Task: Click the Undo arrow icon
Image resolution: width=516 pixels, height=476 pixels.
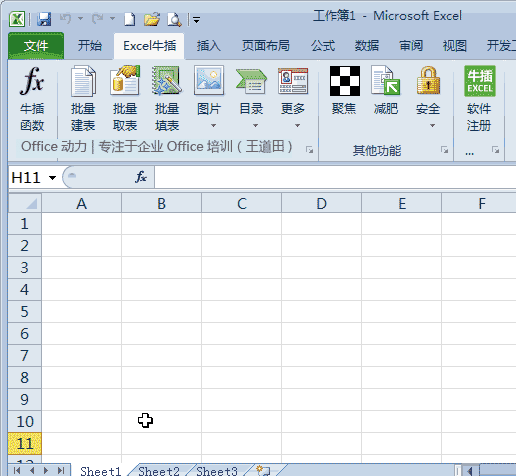Action: pos(66,18)
